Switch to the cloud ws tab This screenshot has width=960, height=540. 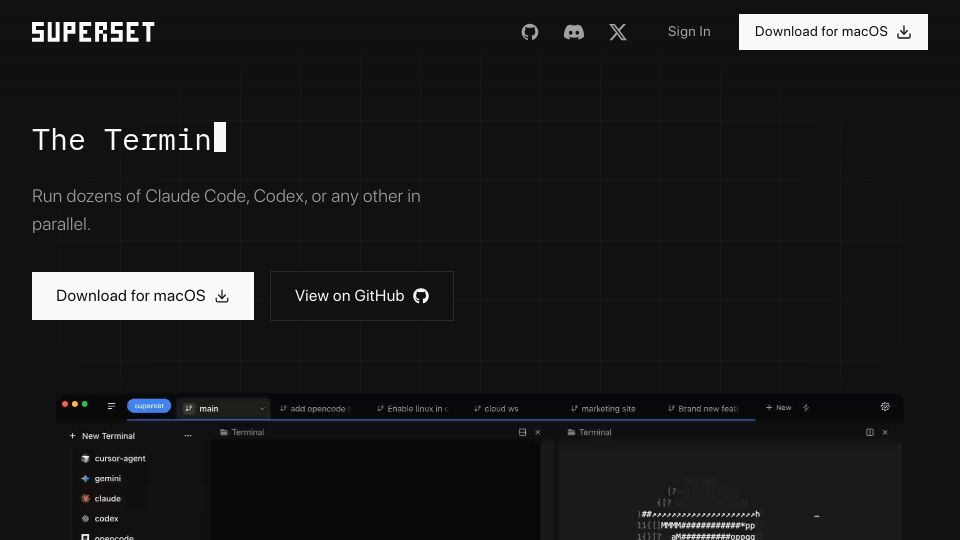click(497, 408)
